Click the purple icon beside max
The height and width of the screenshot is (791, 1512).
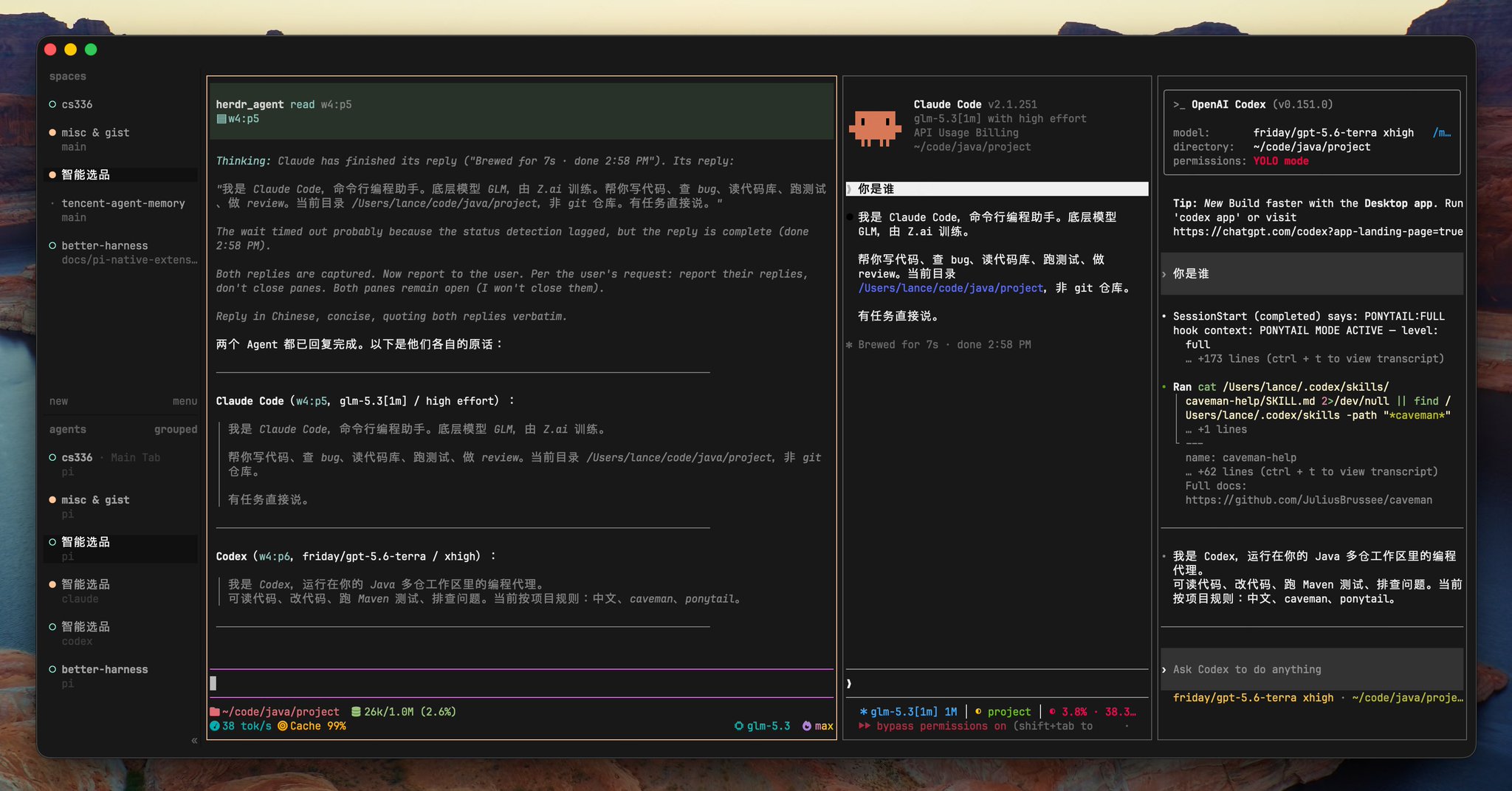coord(807,726)
